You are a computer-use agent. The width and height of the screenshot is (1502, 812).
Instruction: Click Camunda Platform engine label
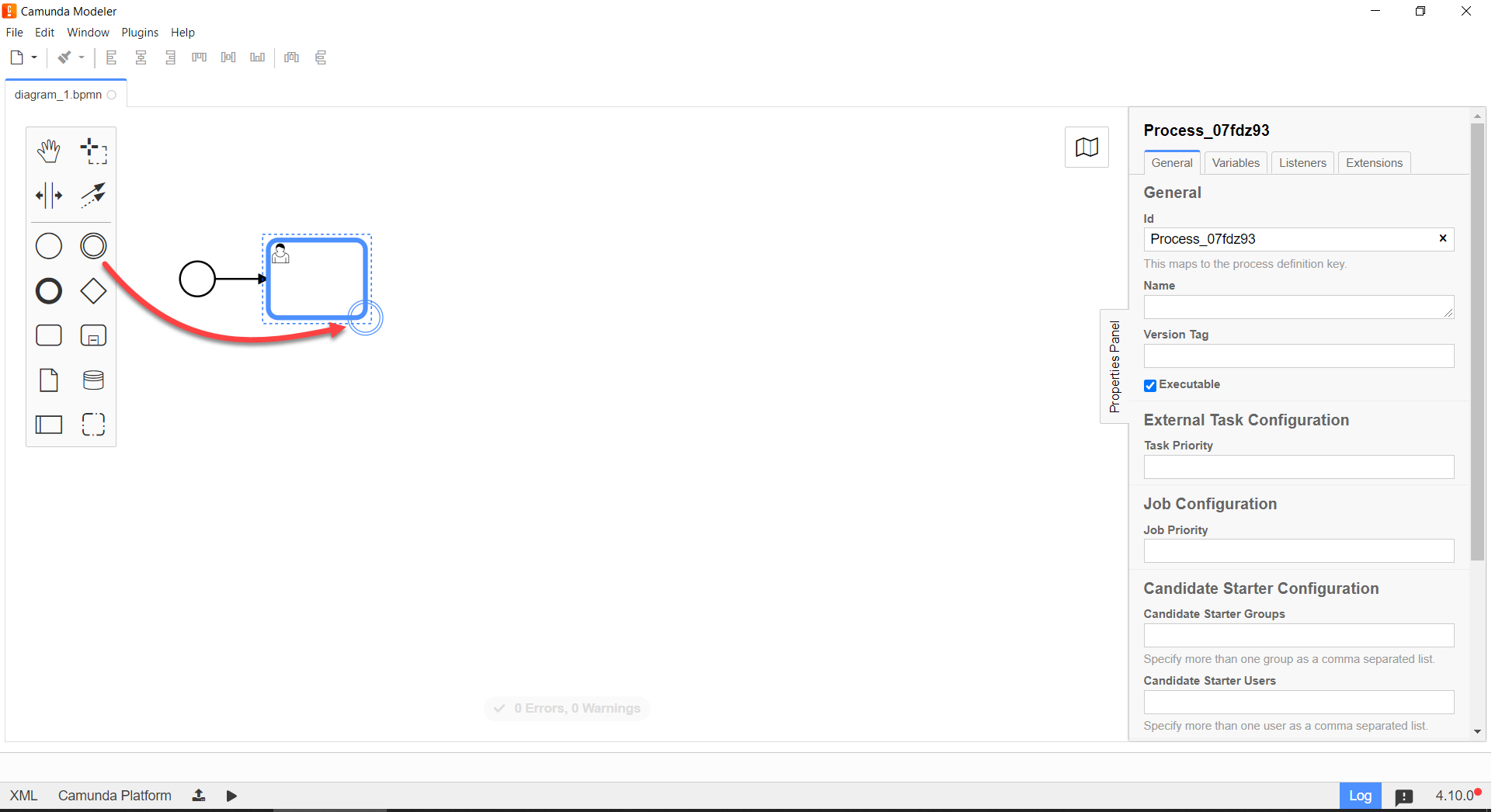point(115,796)
